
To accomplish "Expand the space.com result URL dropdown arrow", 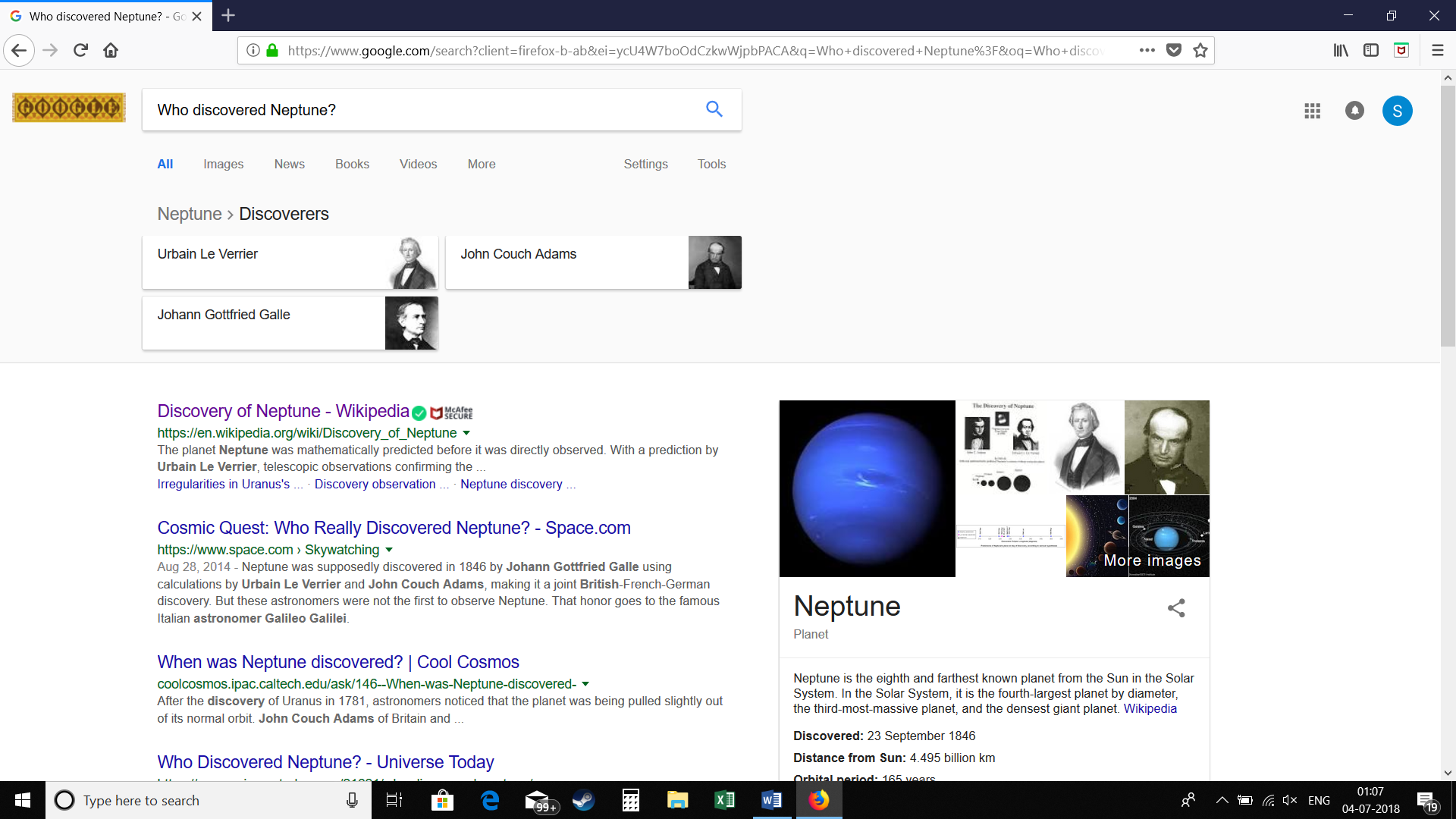I will coord(389,550).
